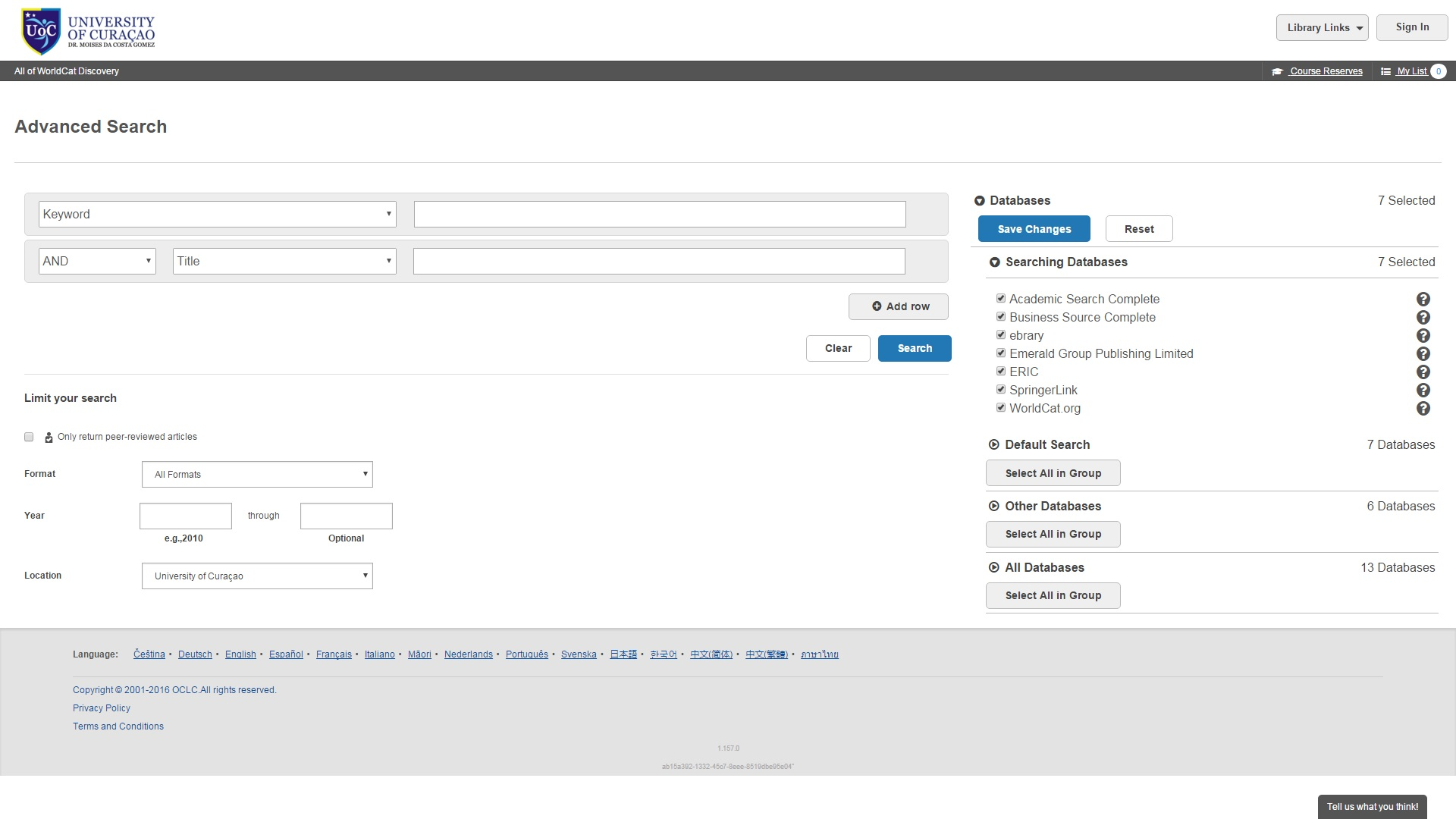Image resolution: width=1456 pixels, height=819 pixels.
Task: Open the Keyword search index dropdown
Action: (217, 215)
